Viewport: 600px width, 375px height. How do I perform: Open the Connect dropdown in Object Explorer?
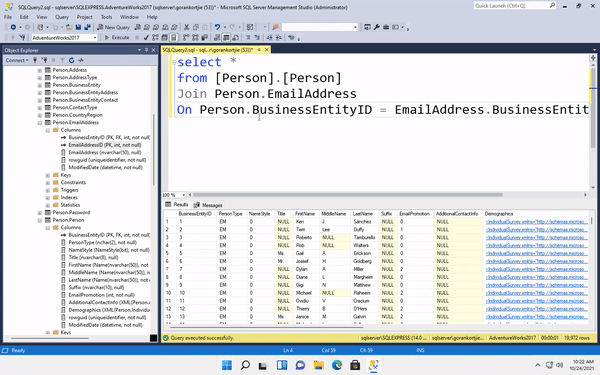(17, 60)
